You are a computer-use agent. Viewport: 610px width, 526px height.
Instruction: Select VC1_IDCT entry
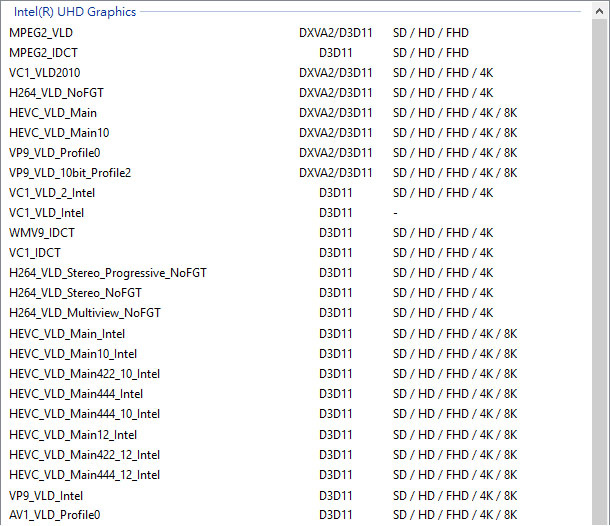pyautogui.click(x=35, y=253)
